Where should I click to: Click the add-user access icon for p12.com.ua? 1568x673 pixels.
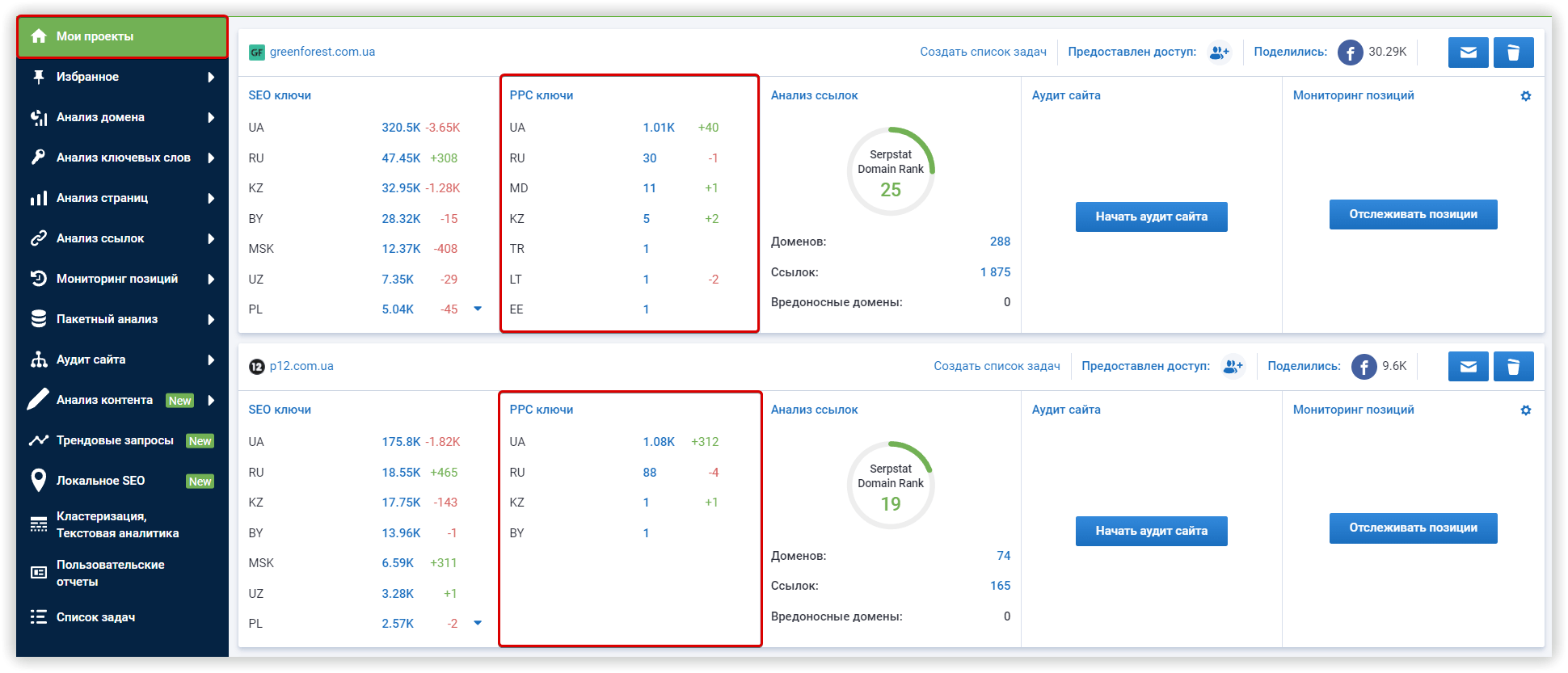pos(1233,367)
